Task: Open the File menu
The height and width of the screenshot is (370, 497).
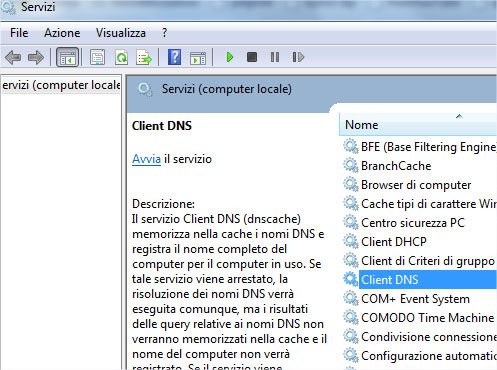Action: 19,33
